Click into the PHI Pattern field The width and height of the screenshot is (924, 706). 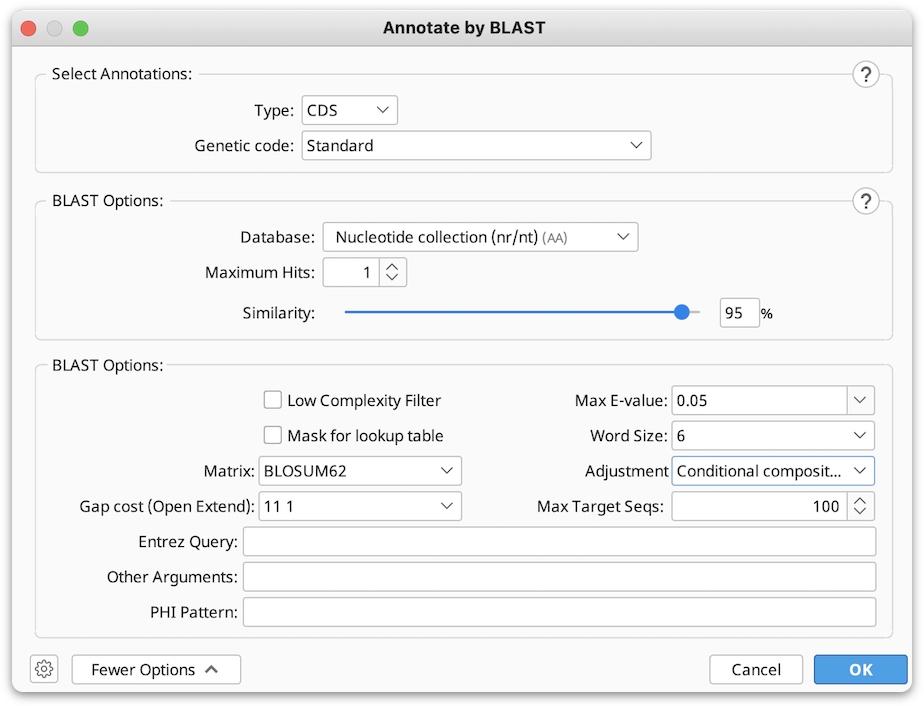coord(559,612)
